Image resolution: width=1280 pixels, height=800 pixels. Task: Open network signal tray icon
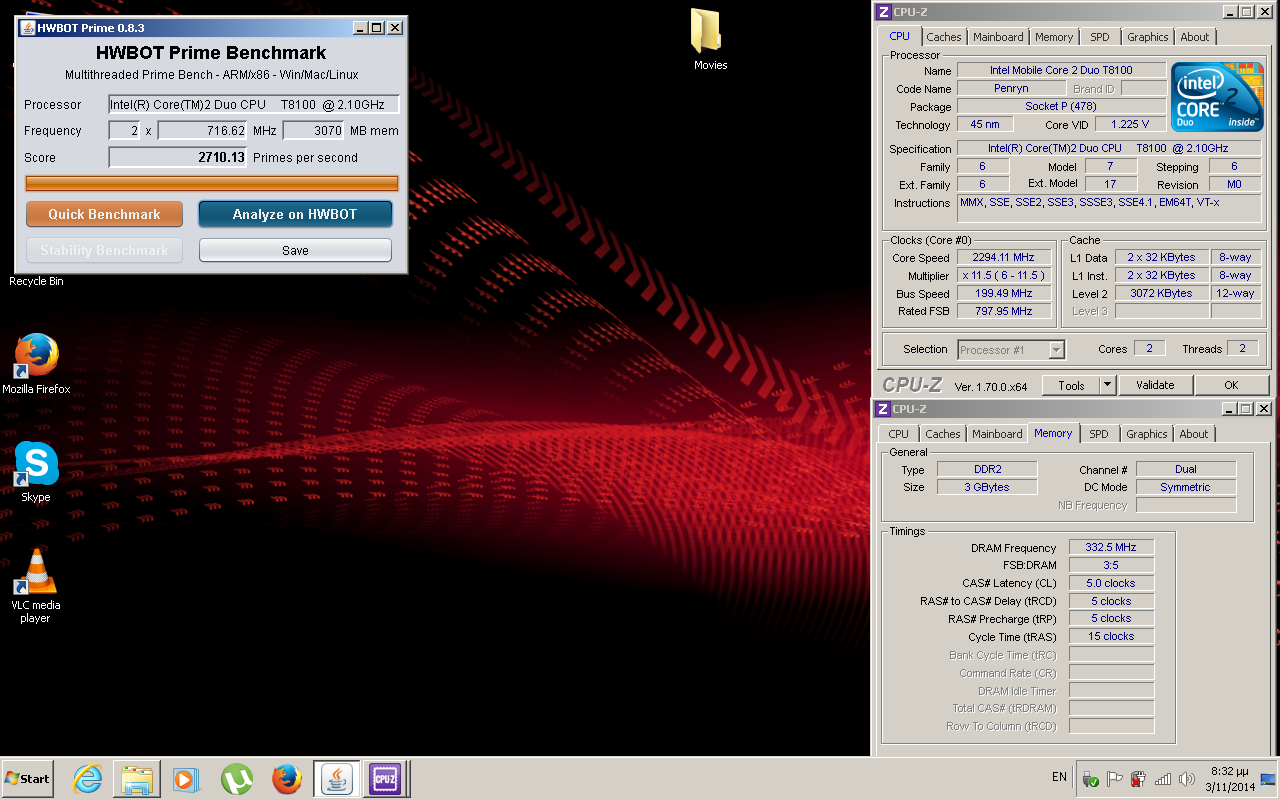click(1163, 779)
